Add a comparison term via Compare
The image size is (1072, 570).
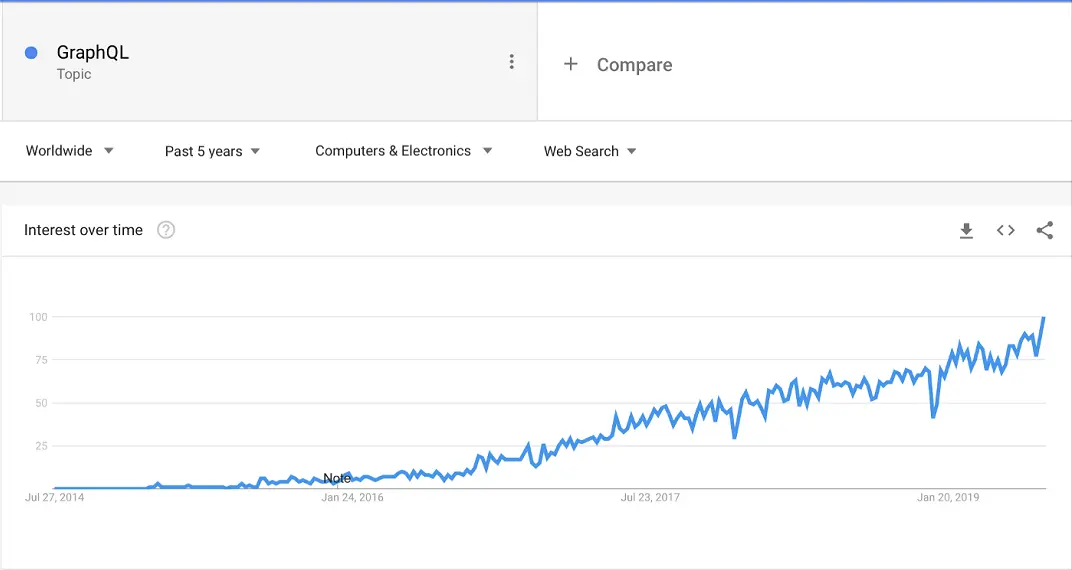[x=634, y=65]
